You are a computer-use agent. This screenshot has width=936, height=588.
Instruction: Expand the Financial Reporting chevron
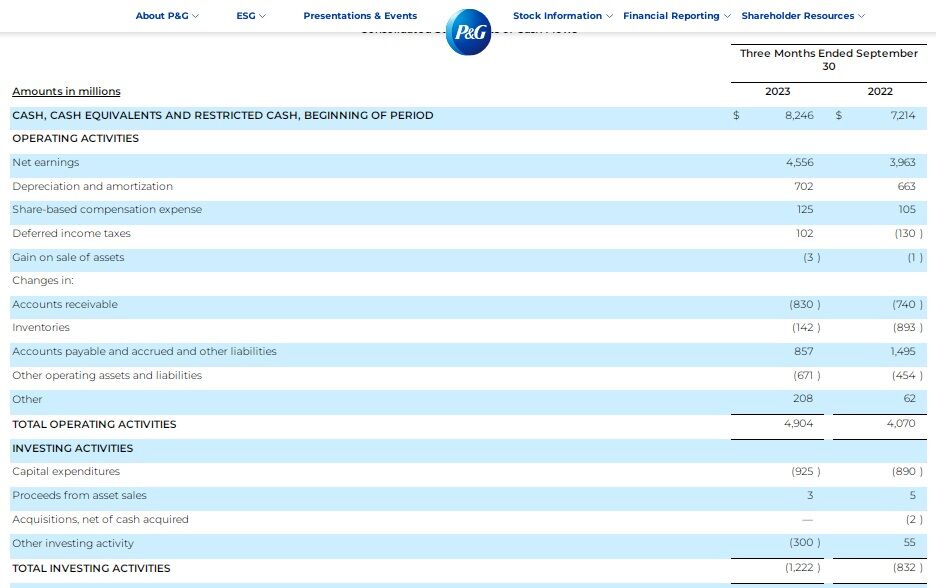point(726,16)
